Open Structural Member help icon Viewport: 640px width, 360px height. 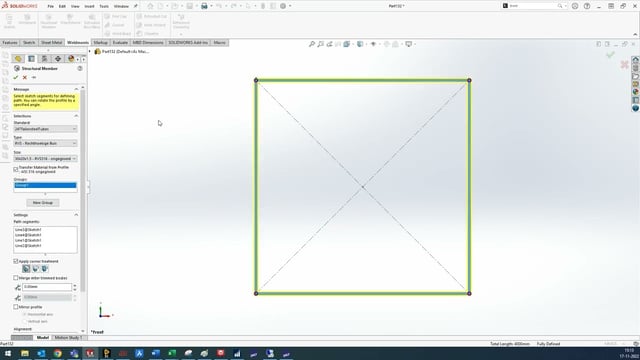click(80, 69)
